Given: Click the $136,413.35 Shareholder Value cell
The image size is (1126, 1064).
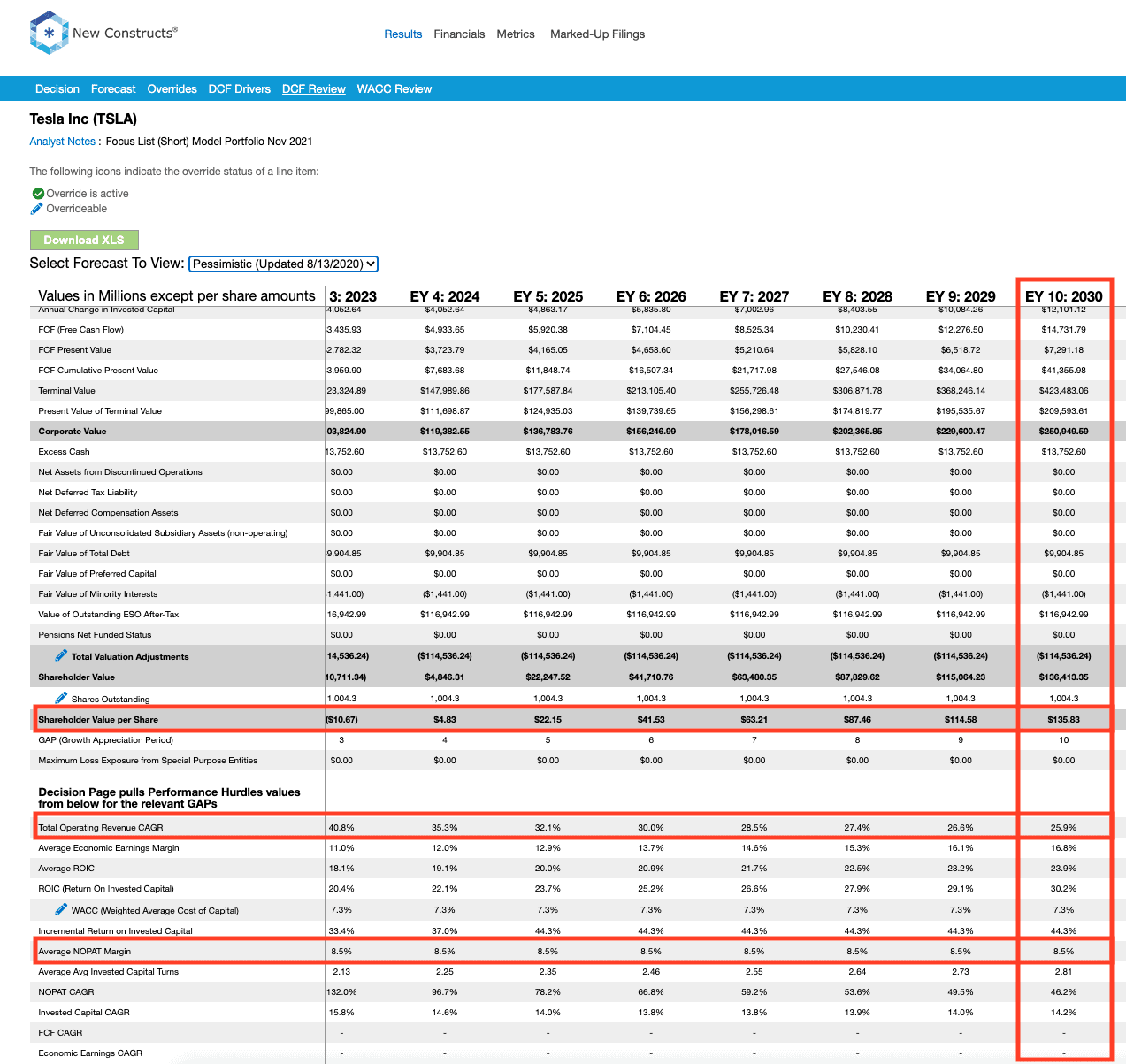Looking at the screenshot, I should 1064,677.
